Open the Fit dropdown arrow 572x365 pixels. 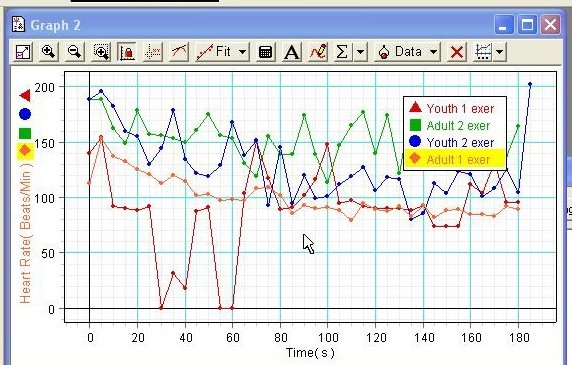tap(243, 52)
